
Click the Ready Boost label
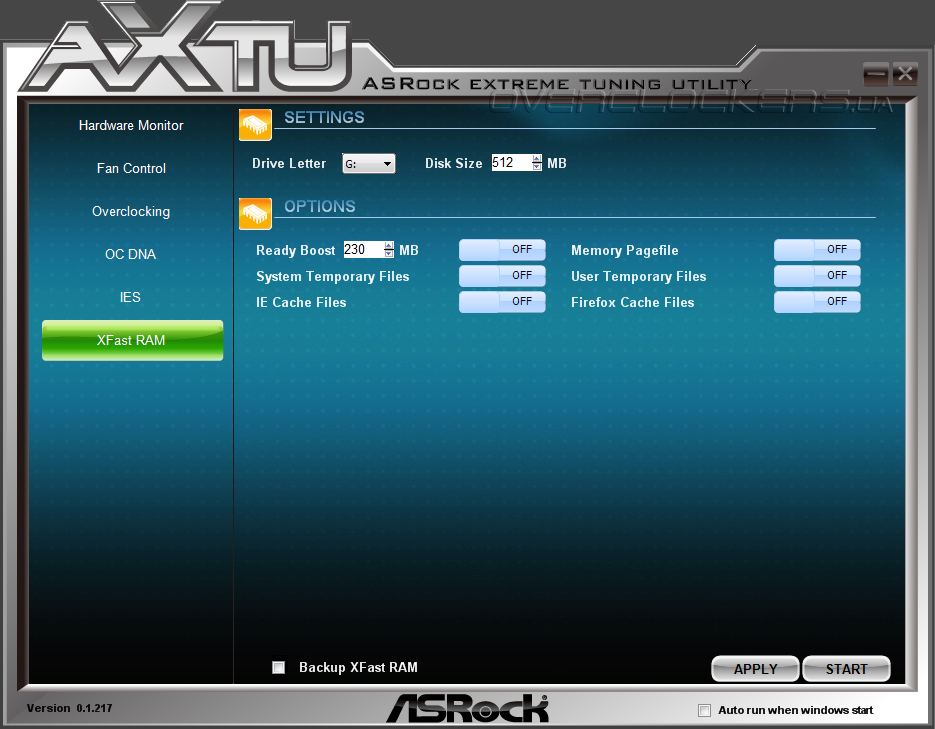click(296, 250)
